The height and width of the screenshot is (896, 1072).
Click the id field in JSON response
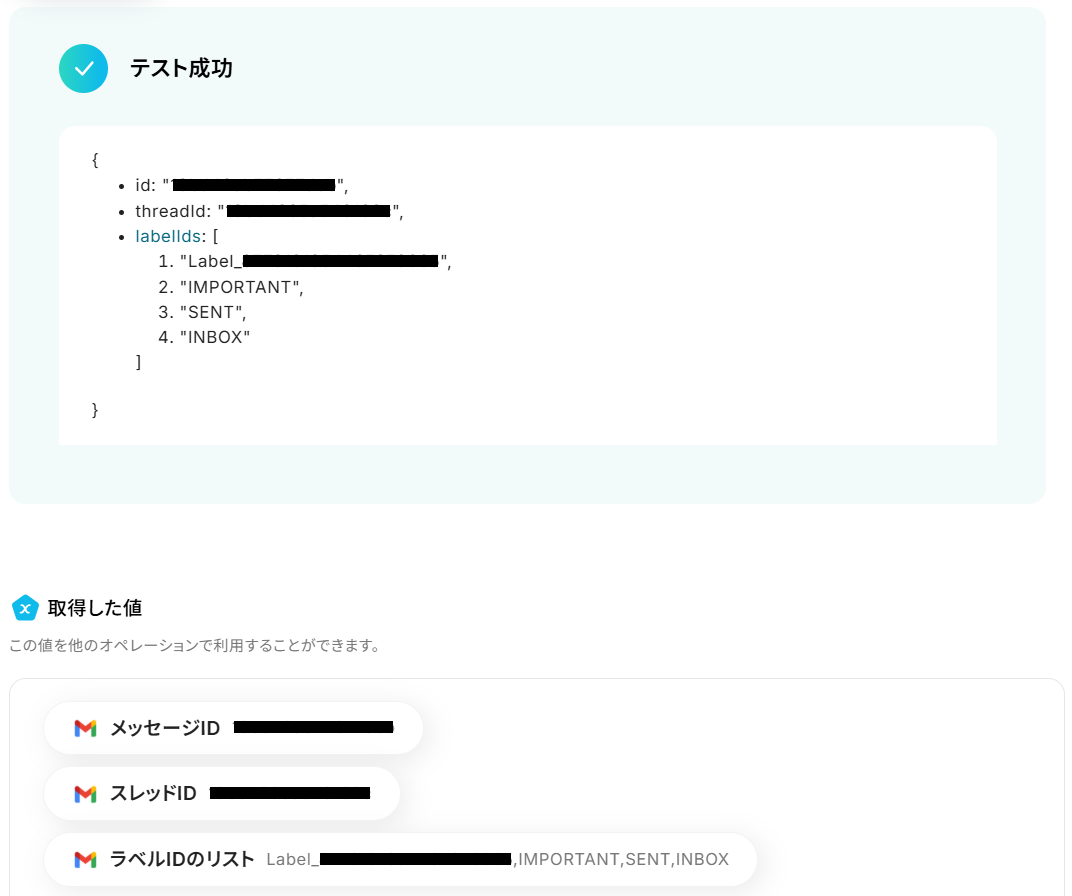point(241,185)
